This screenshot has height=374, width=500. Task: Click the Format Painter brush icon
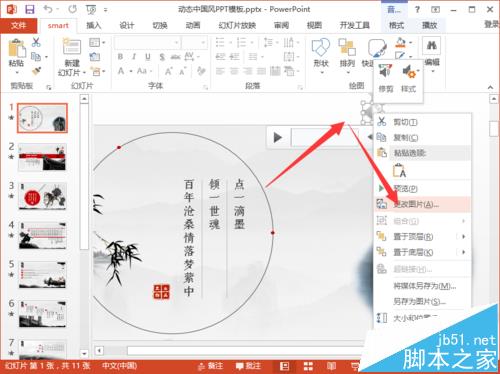tap(36, 71)
